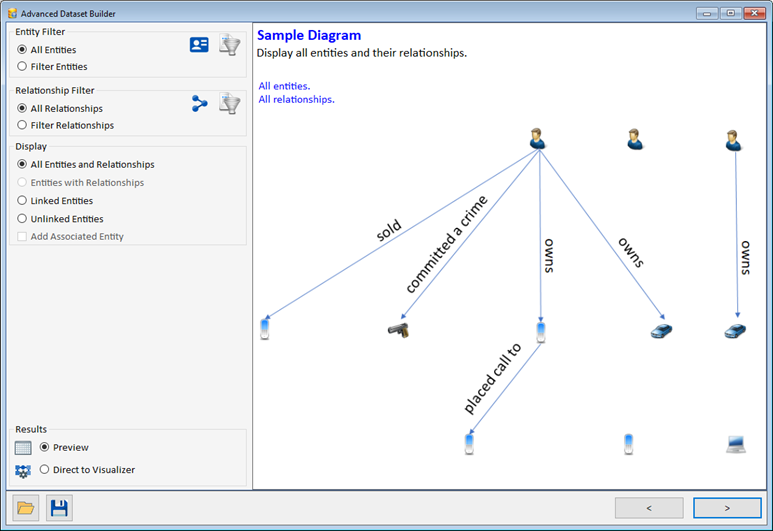
Task: Select the phone entity at the 'sold' arrow
Action: (x=265, y=329)
